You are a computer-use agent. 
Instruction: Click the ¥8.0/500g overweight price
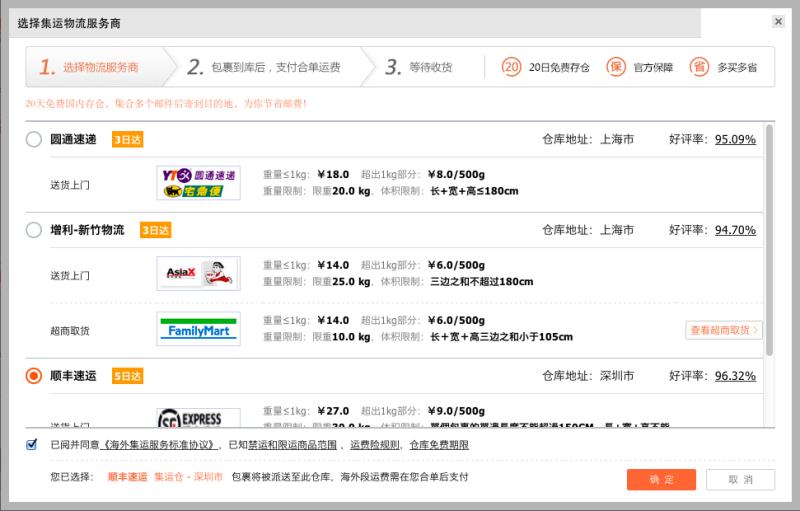tap(457, 174)
